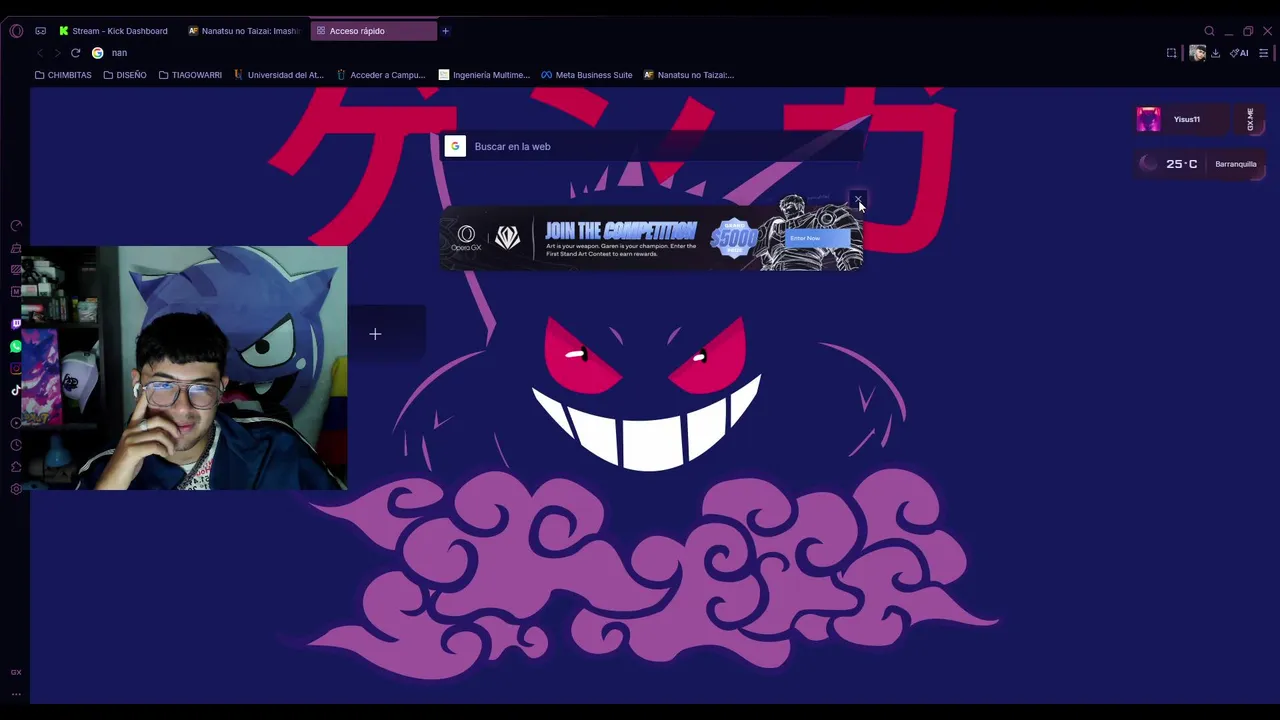Open the user profile avatar in toolbar
Image resolution: width=1280 pixels, height=720 pixels.
coord(1197,53)
